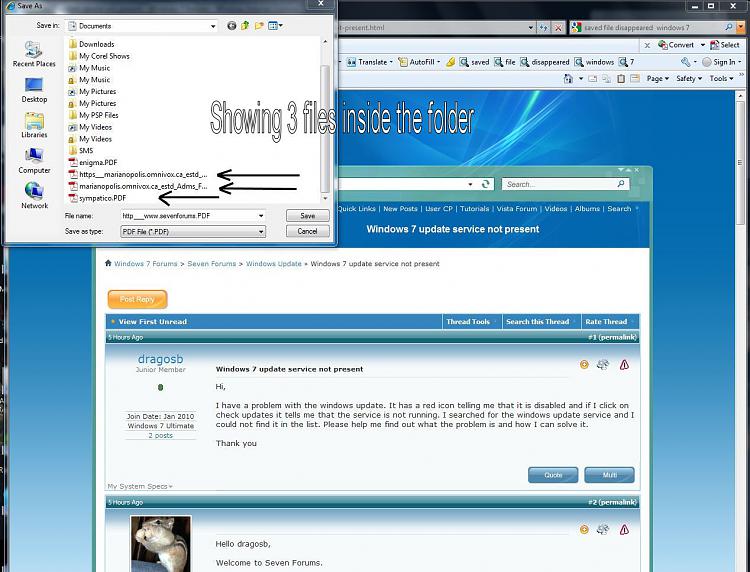The height and width of the screenshot is (572, 750).
Task: Expand search provider dropdown arrow
Action: (x=740, y=28)
